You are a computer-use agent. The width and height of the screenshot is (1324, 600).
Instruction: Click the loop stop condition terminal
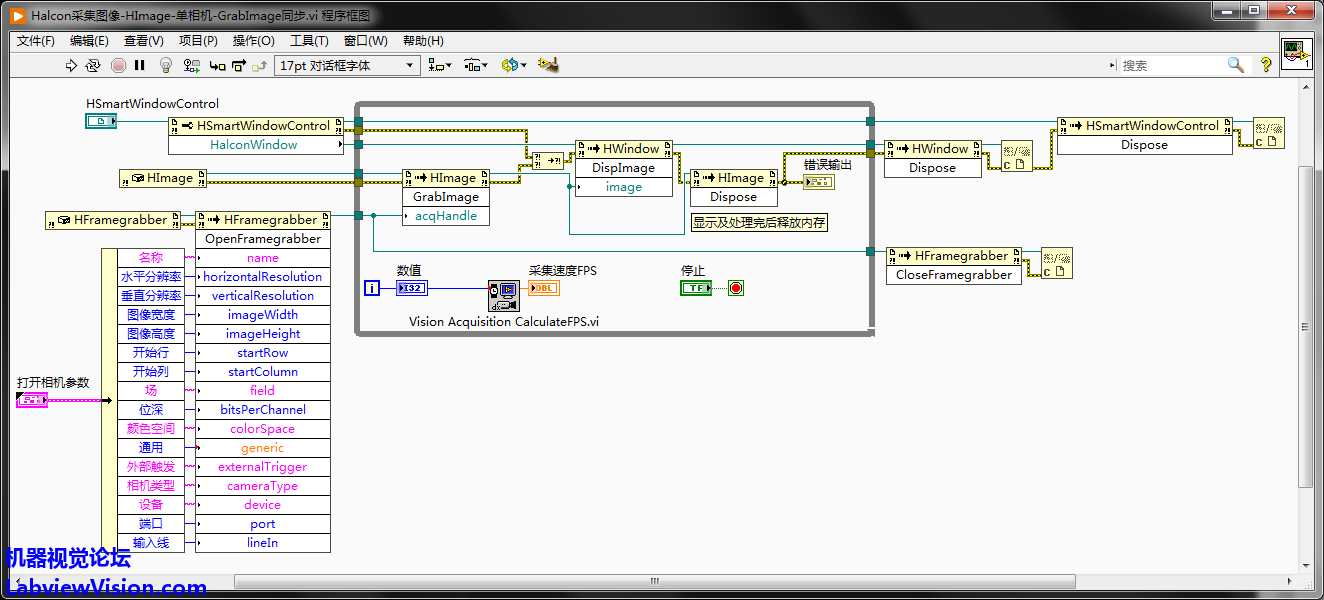736,288
